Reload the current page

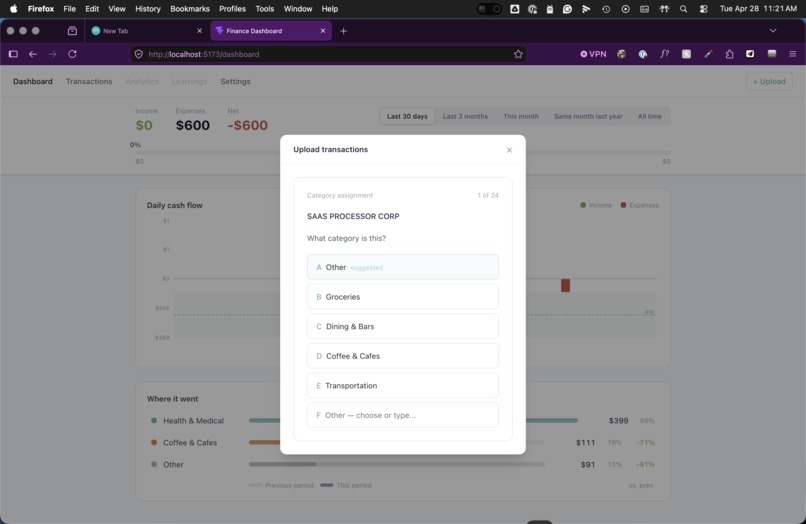(72, 54)
